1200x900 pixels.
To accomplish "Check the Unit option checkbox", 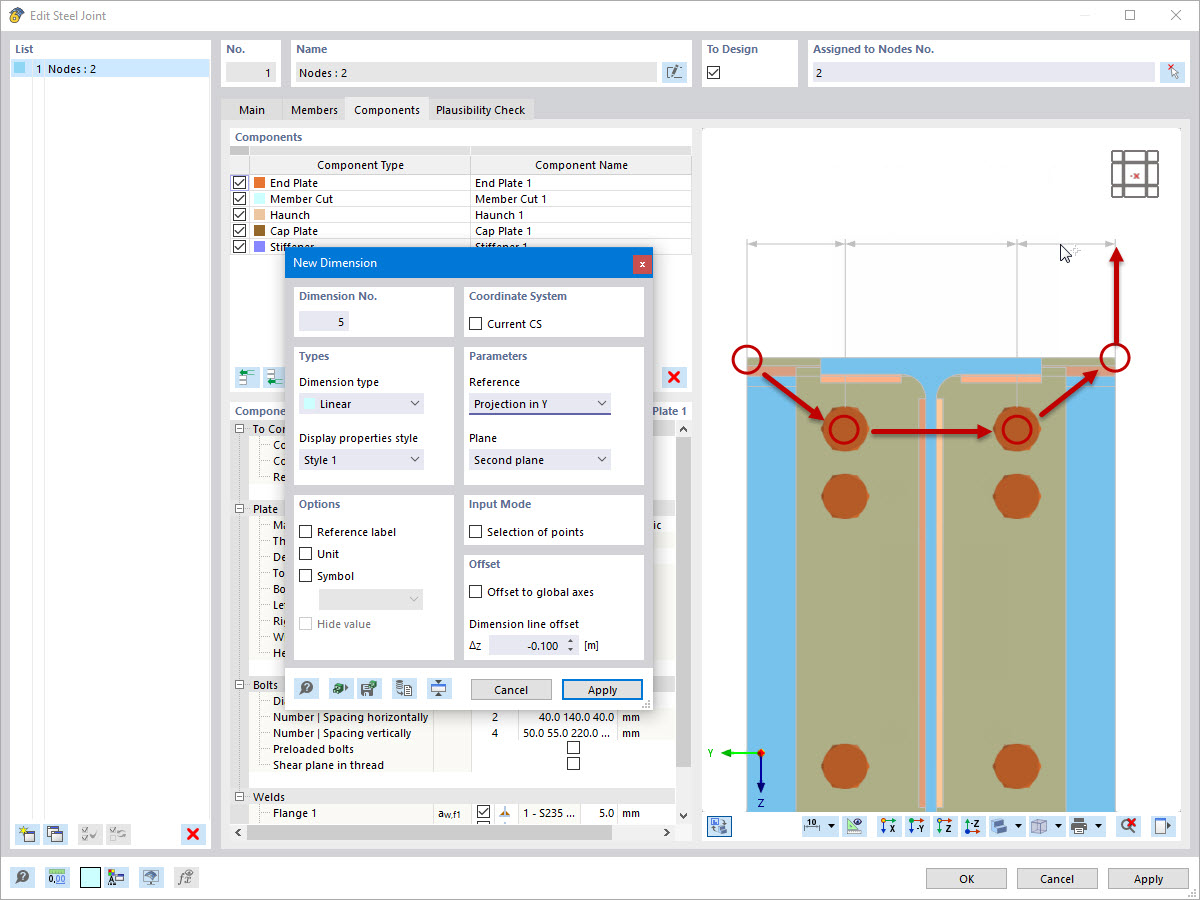I will (x=306, y=554).
